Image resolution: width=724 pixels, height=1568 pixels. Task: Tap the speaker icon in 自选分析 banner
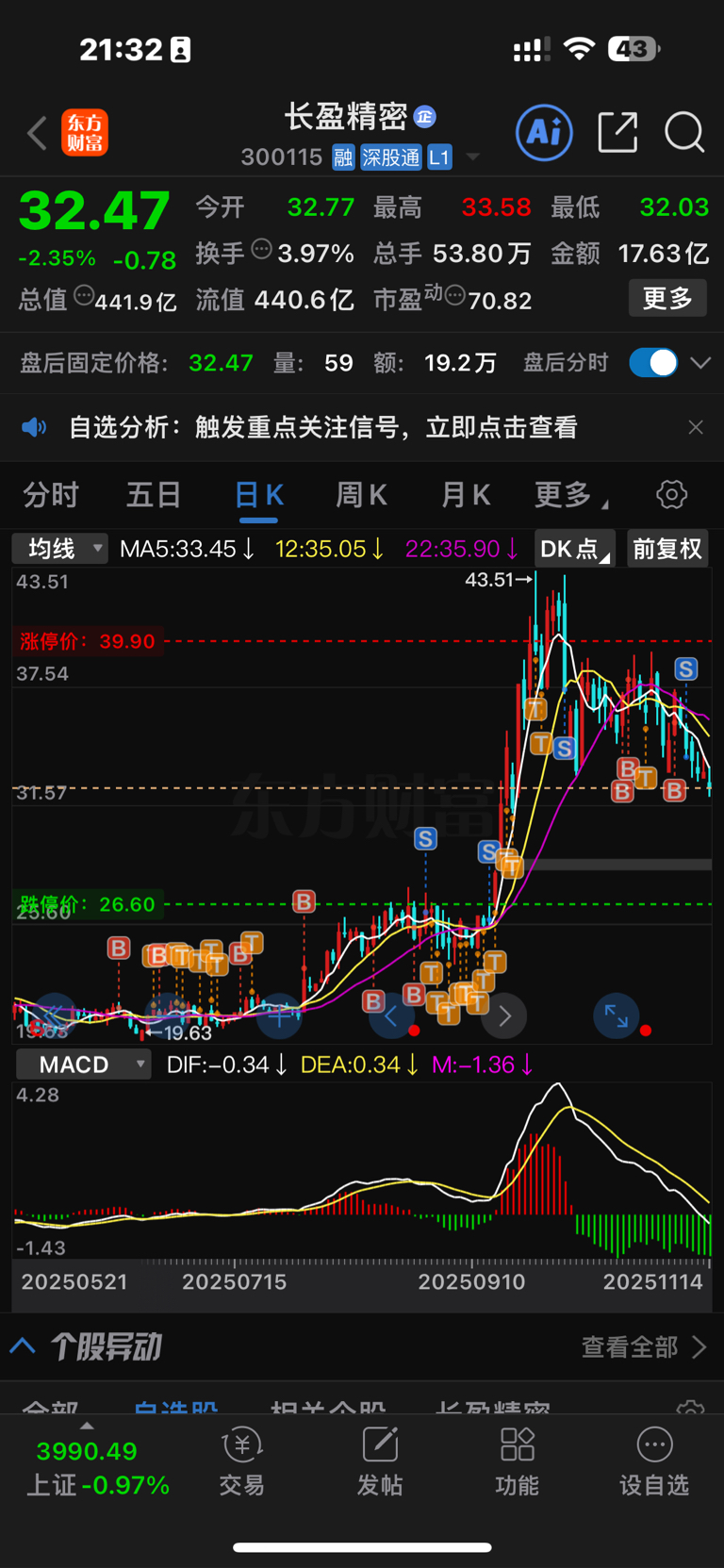coord(34,428)
